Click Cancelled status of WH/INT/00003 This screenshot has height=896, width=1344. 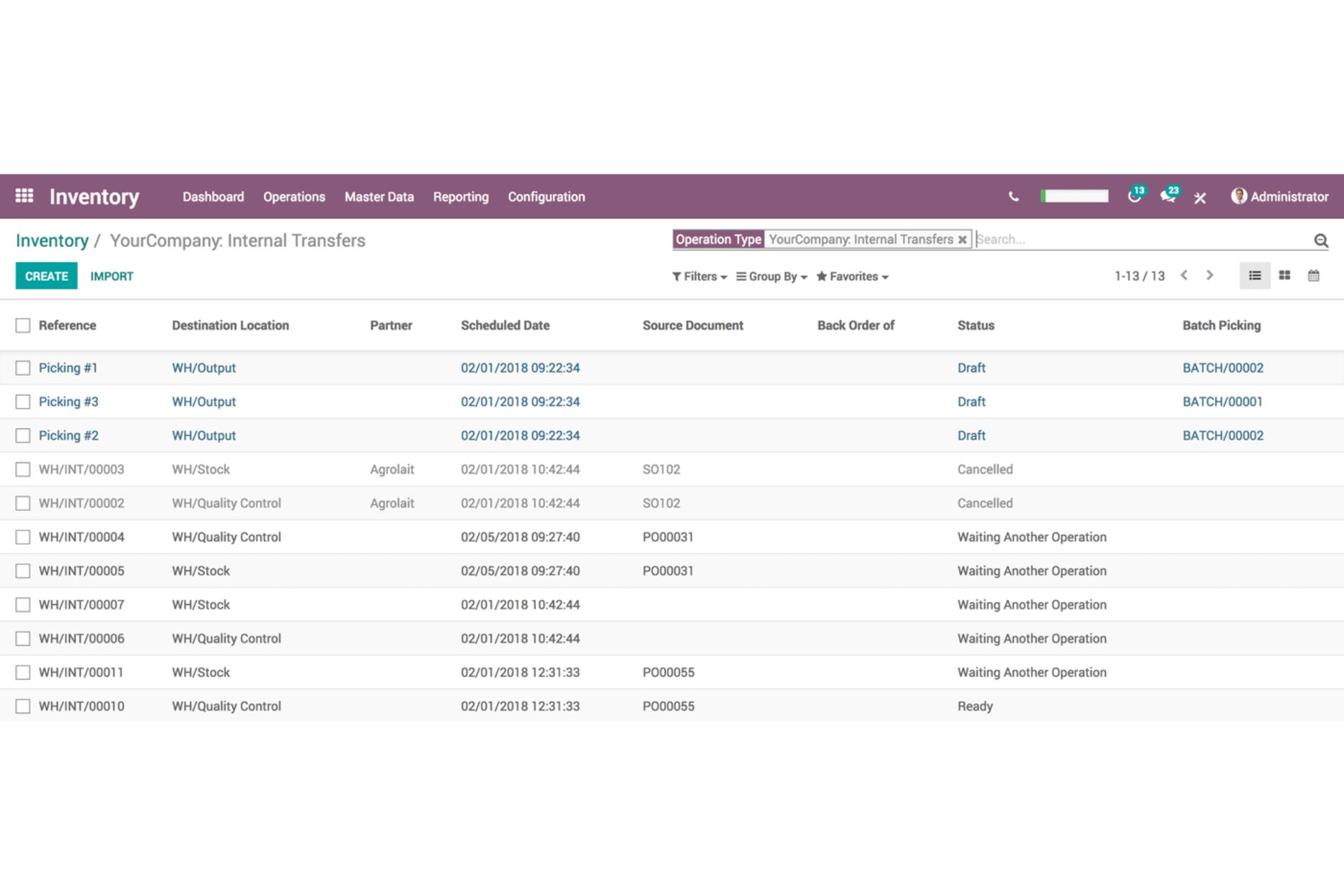coord(985,470)
